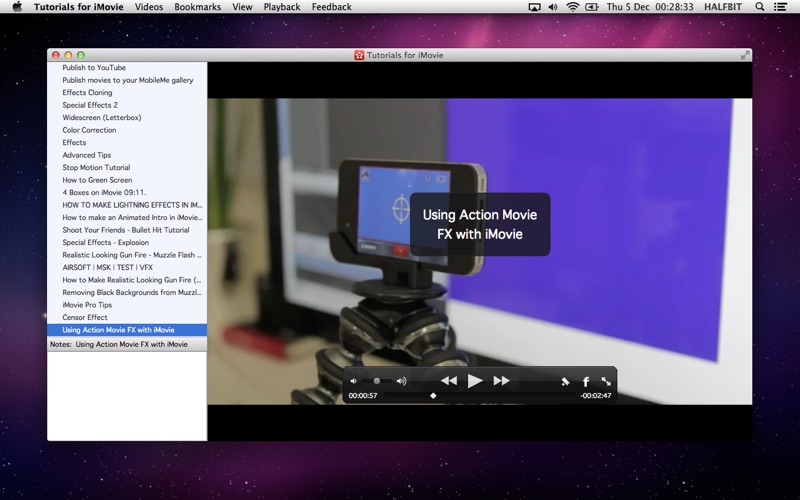Screen dimensions: 800x500
Task: Select '4 Boxes on iMovie 09:11.'
Action: (127, 192)
